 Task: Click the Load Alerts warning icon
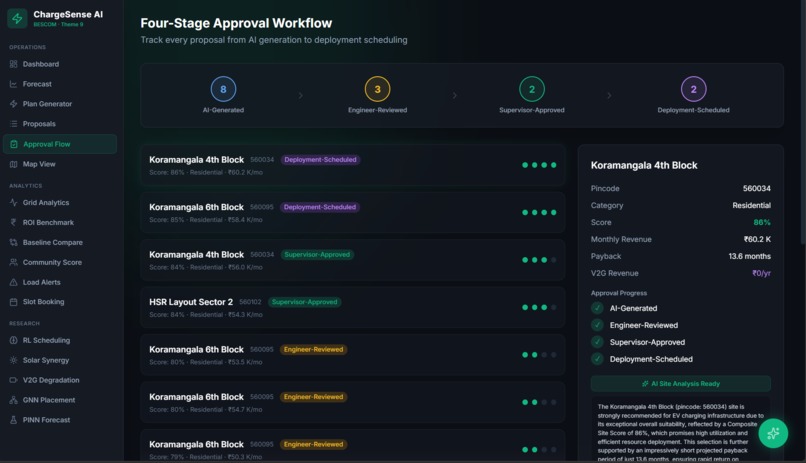point(13,282)
